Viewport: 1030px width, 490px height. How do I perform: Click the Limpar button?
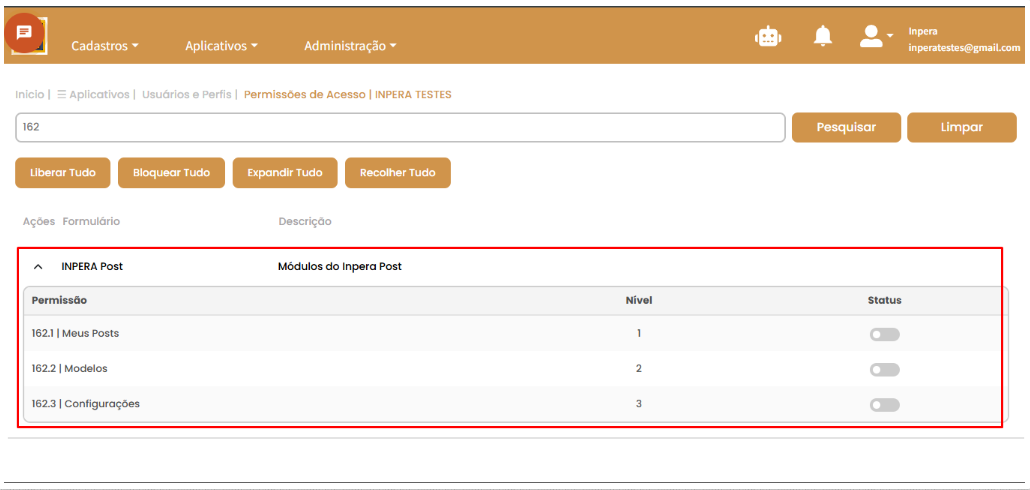962,127
